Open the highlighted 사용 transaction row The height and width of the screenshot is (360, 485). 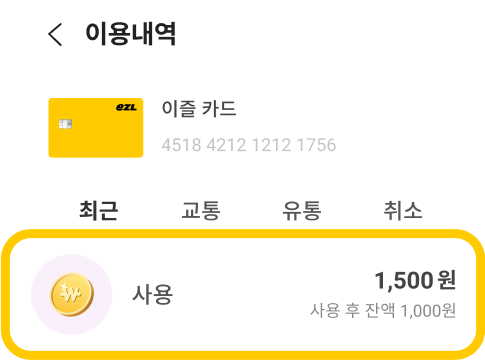243,295
